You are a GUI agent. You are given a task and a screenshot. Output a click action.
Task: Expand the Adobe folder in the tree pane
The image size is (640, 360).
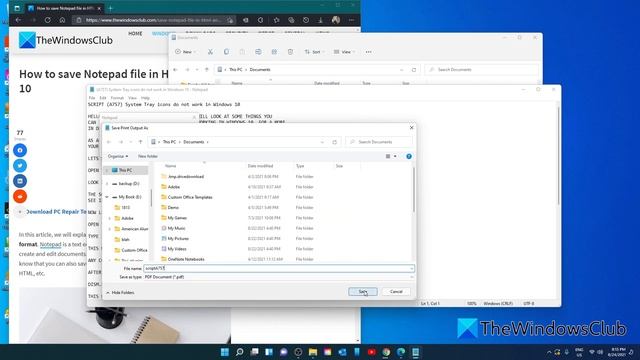pyautogui.click(x=109, y=218)
